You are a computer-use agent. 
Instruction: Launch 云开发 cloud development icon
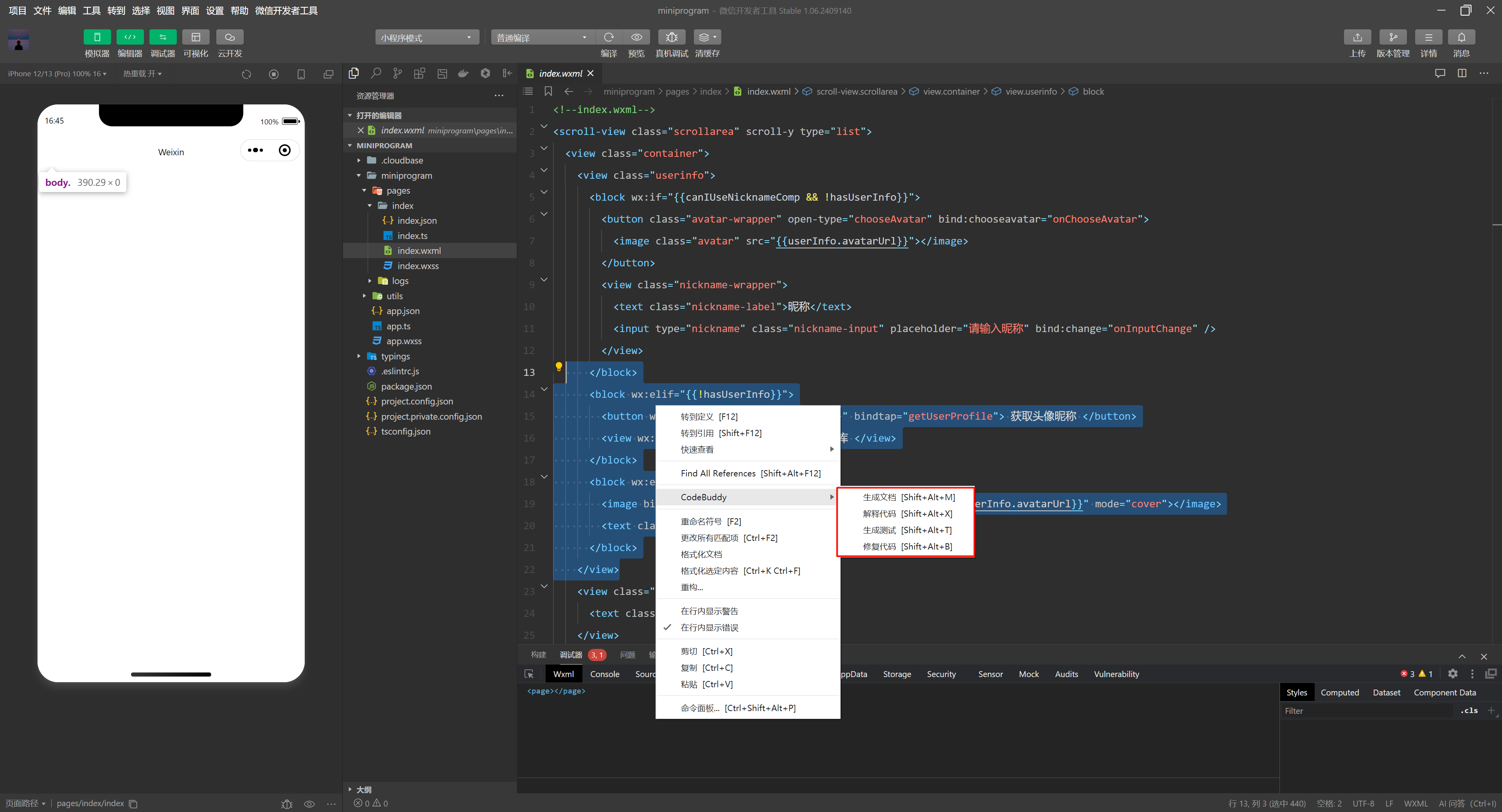[230, 37]
